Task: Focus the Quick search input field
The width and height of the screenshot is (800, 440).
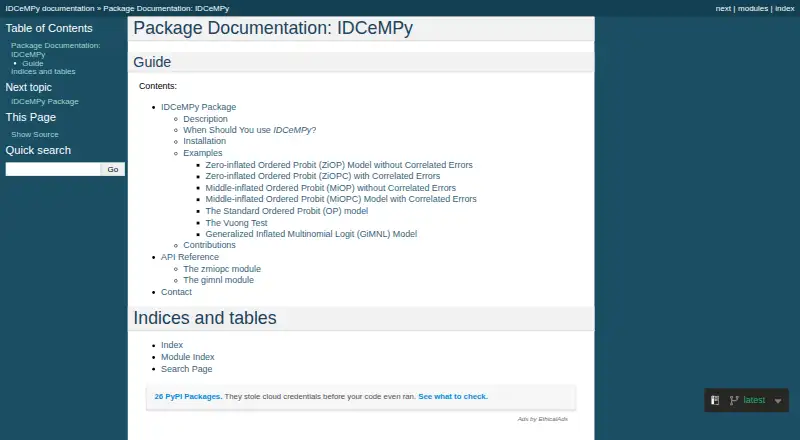Action: 53,169
